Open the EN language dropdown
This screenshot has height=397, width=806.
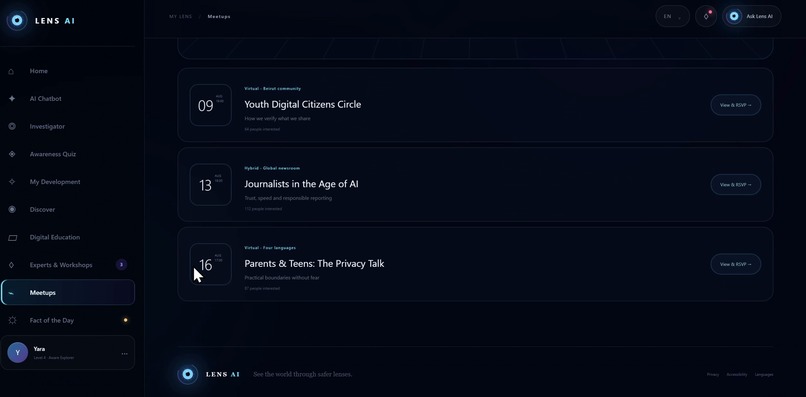point(672,16)
